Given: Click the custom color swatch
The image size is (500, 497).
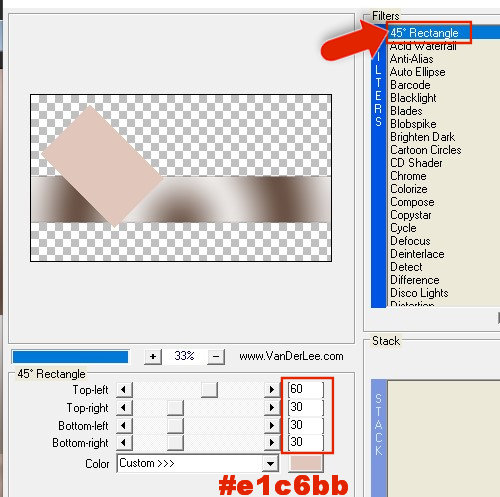Looking at the screenshot, I should click(306, 463).
